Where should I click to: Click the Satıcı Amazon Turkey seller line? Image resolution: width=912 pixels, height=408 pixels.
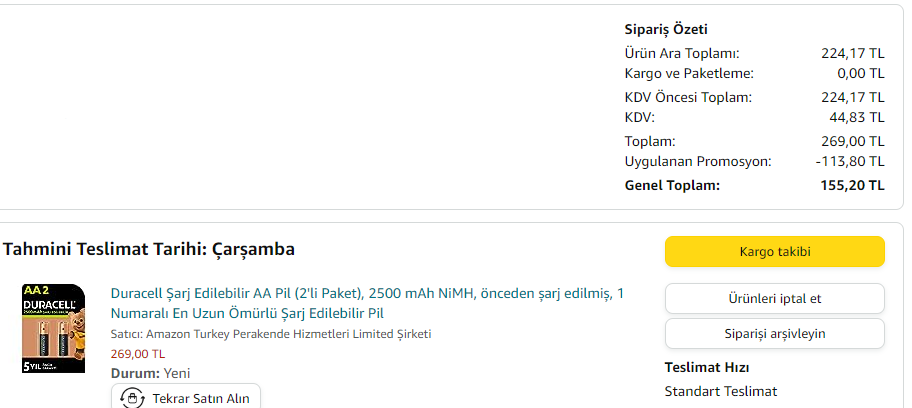(x=270, y=334)
